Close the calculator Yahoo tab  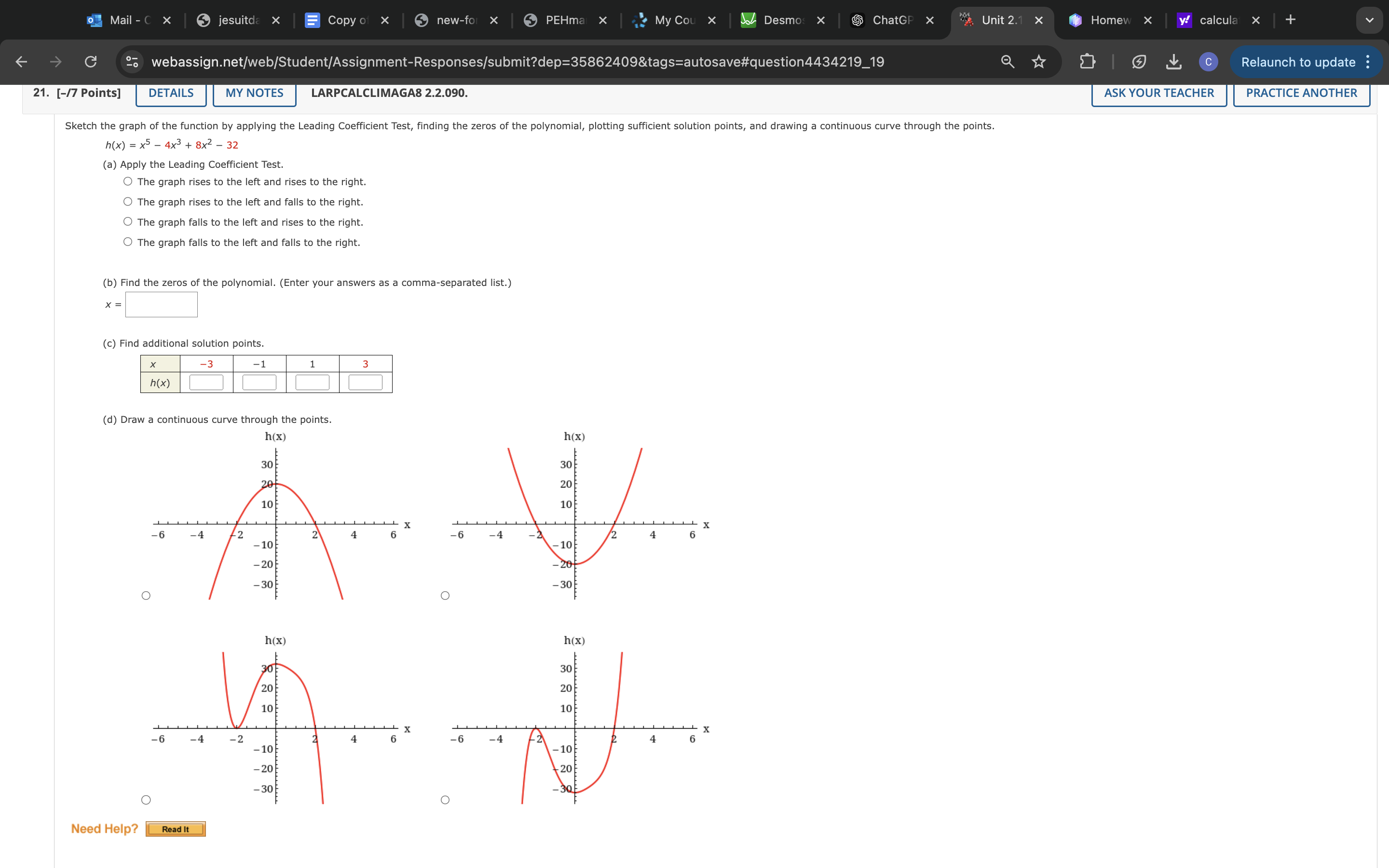click(x=1256, y=20)
